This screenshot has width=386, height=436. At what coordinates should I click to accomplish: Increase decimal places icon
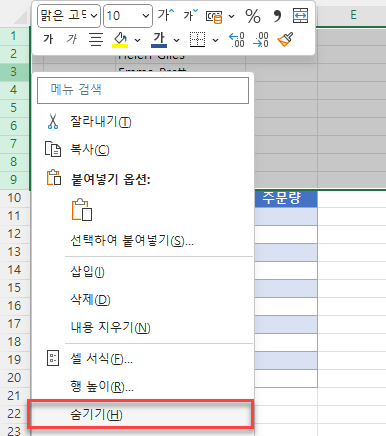click(x=237, y=40)
